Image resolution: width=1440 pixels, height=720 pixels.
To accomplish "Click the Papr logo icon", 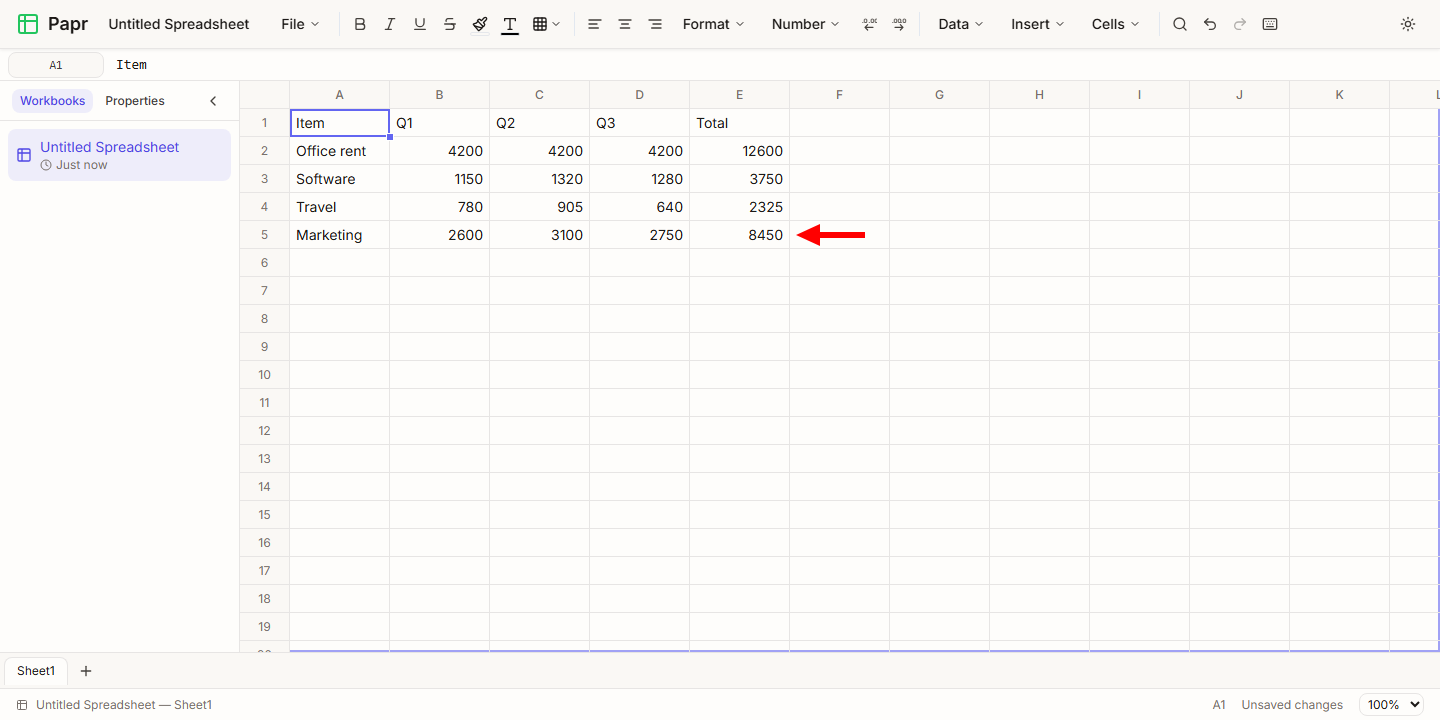I will point(28,24).
